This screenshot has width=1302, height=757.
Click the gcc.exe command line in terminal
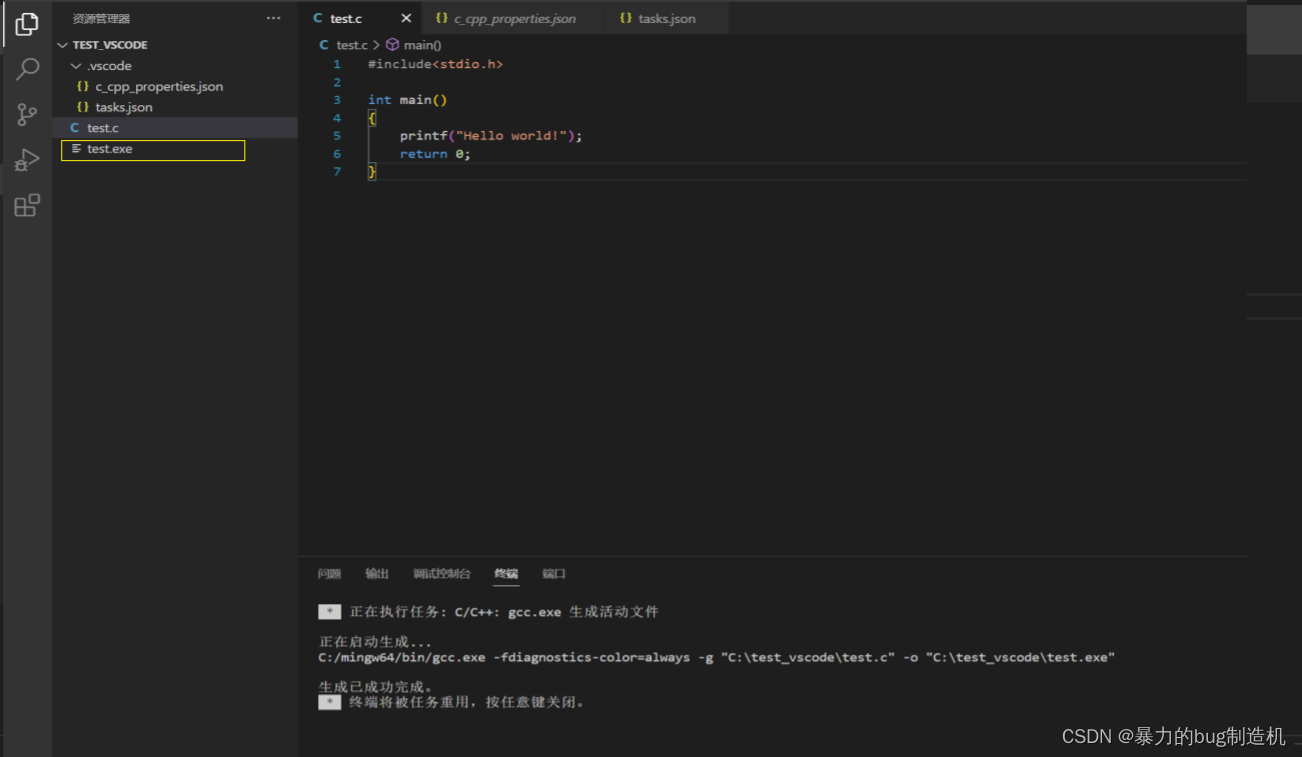(x=716, y=658)
